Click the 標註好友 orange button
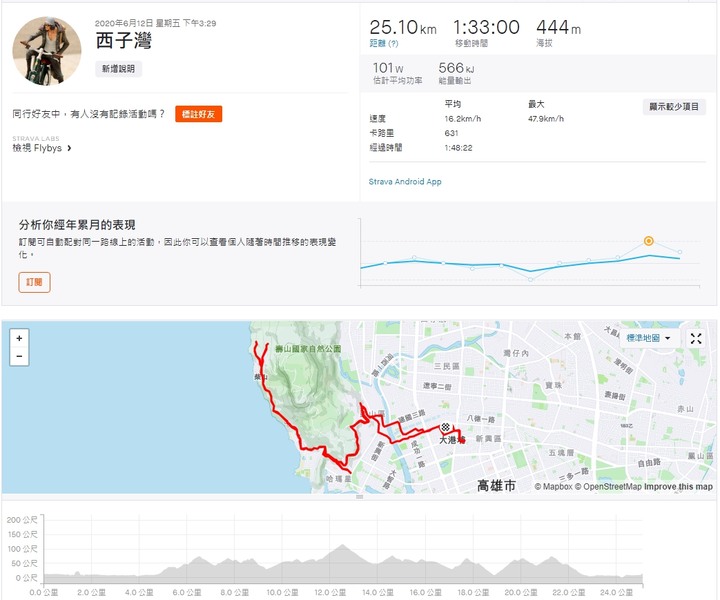This screenshot has height=600, width=720. point(198,114)
